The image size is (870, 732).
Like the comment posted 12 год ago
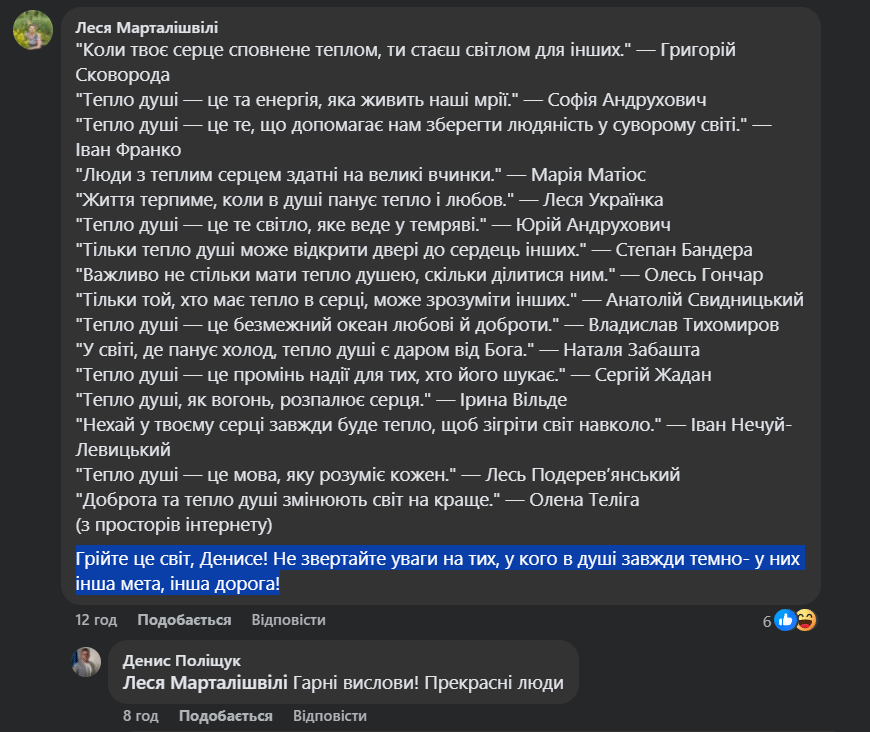tap(184, 620)
